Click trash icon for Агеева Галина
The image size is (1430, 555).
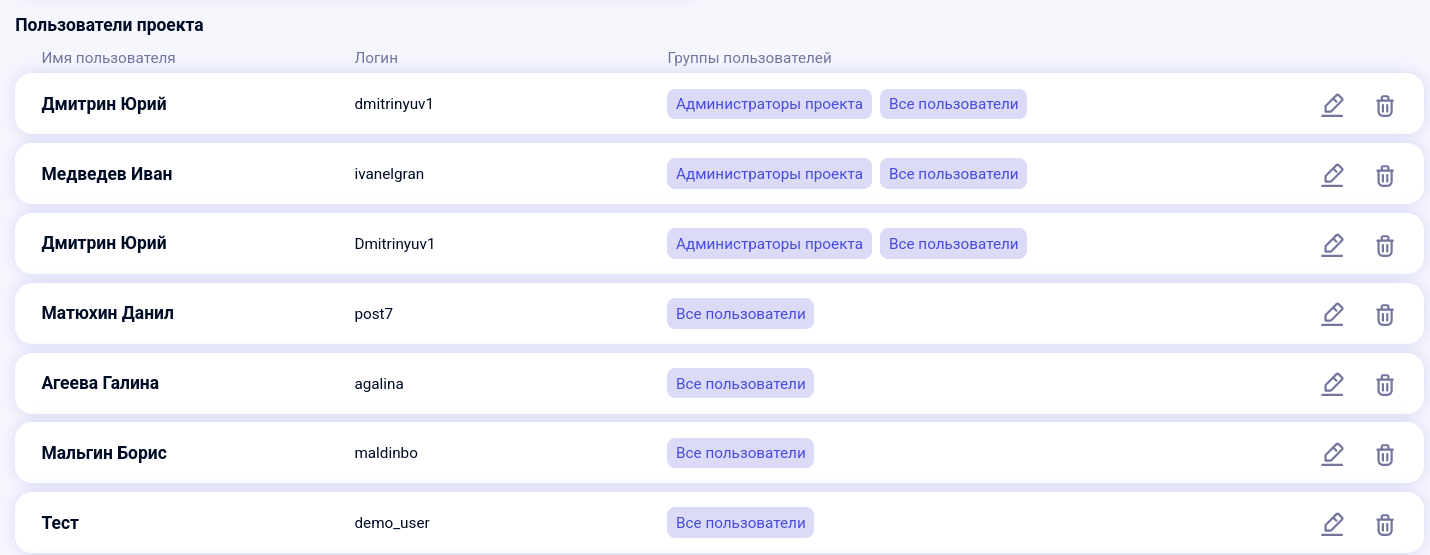(x=1385, y=385)
